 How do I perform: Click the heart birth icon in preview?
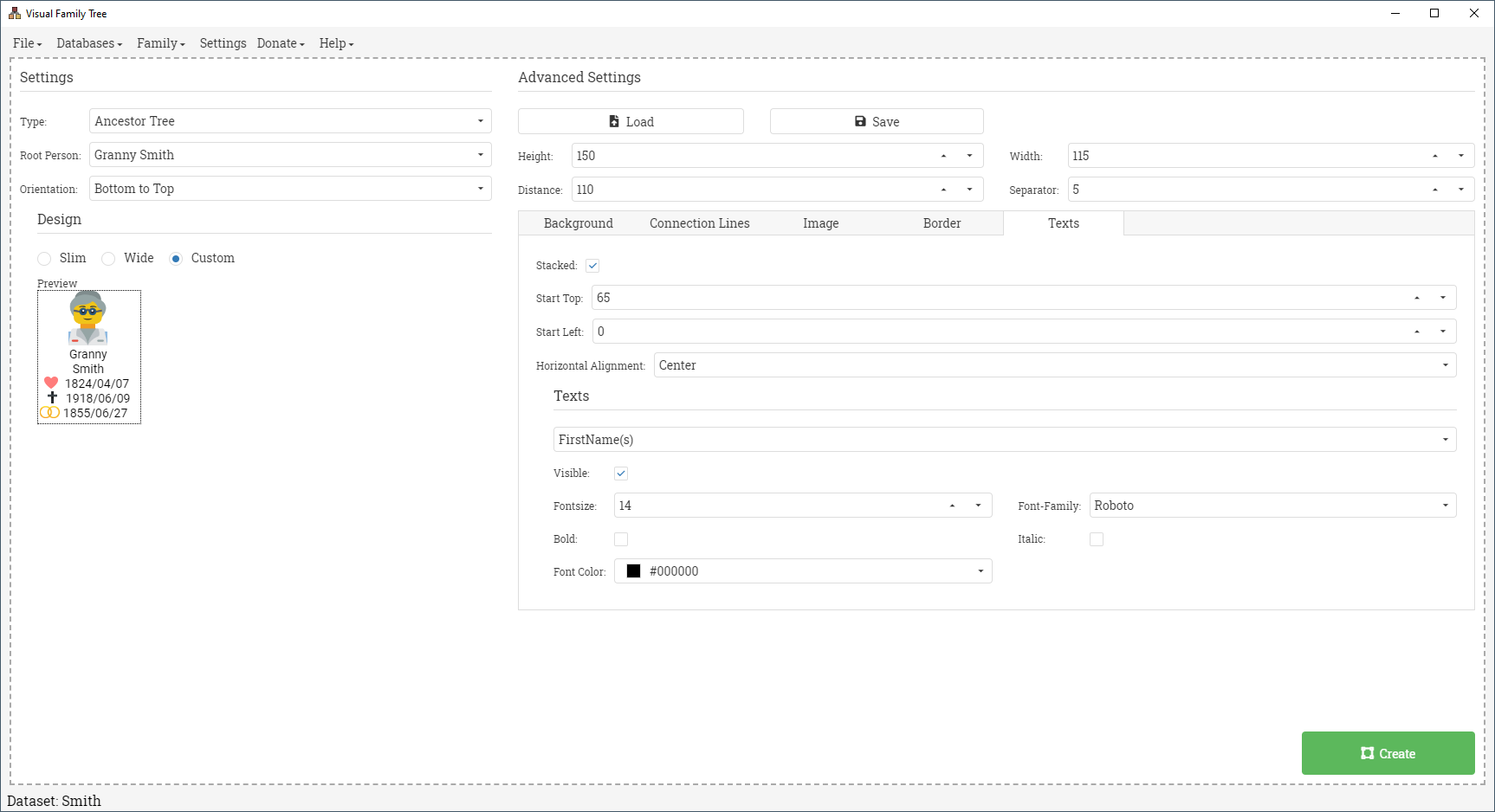(x=51, y=383)
